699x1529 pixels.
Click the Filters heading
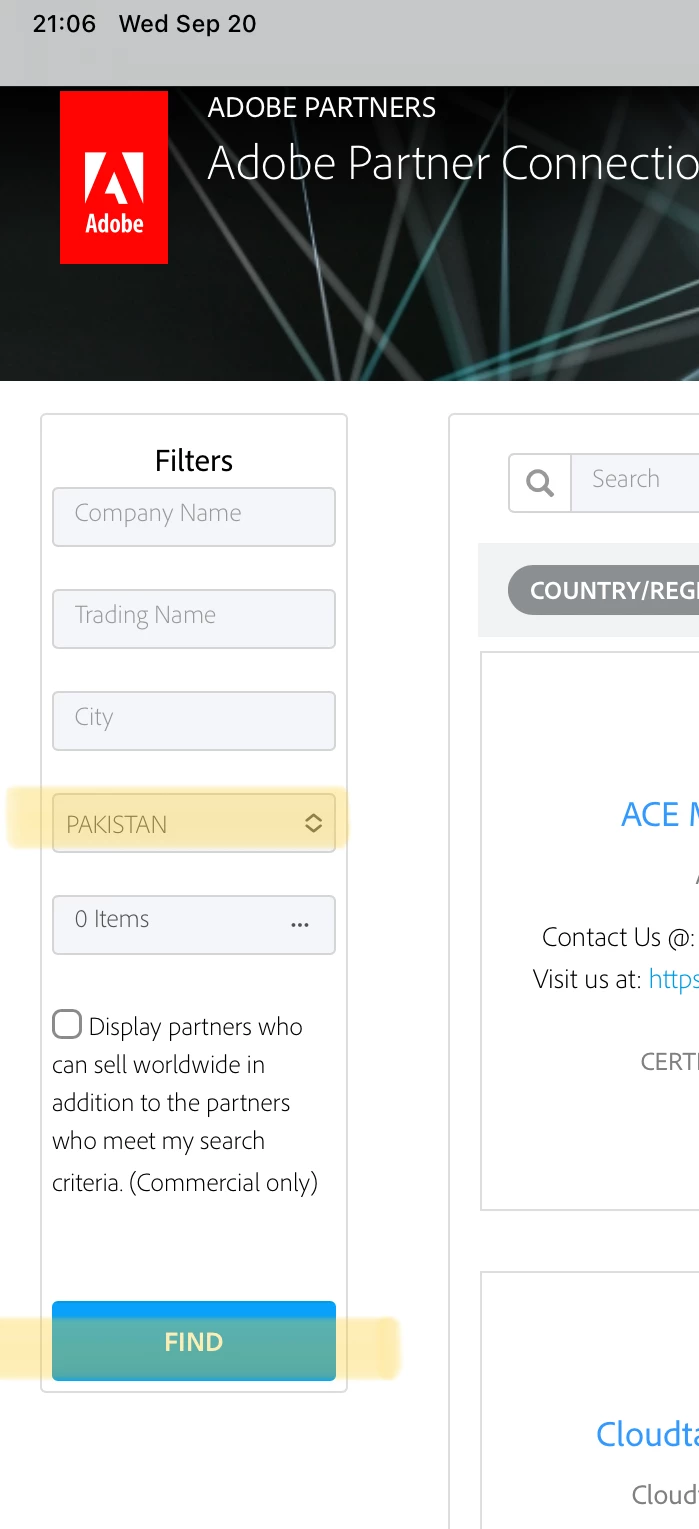click(194, 460)
